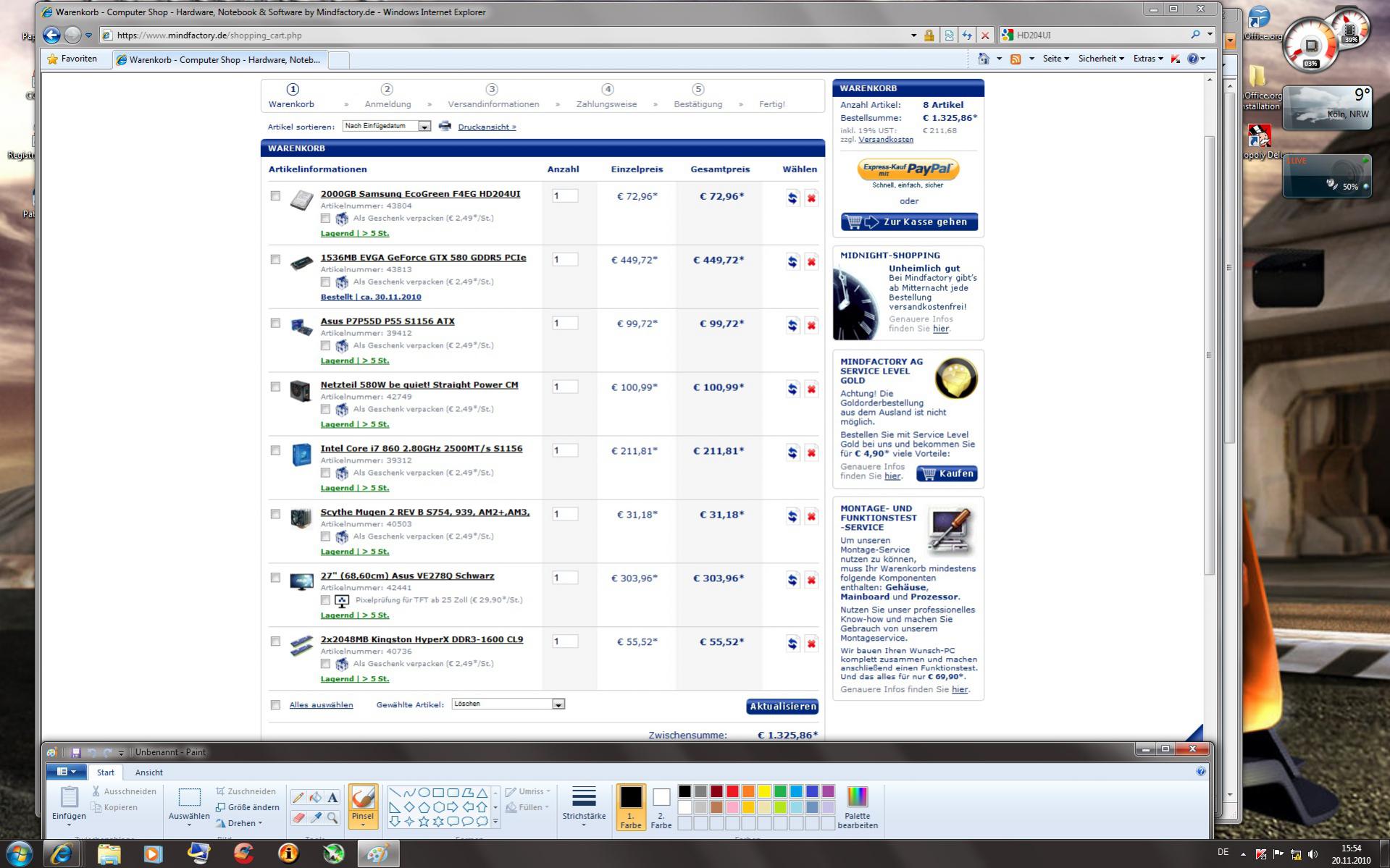Select Farbe 2 white swatch in Paint
Image resolution: width=1390 pixels, height=868 pixels.
[x=661, y=807]
